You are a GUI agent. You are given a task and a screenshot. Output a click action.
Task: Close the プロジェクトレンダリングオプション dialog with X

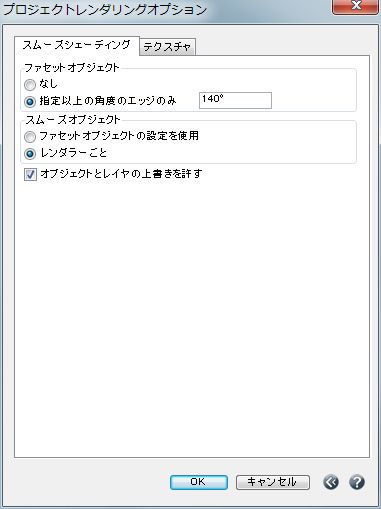click(x=356, y=6)
